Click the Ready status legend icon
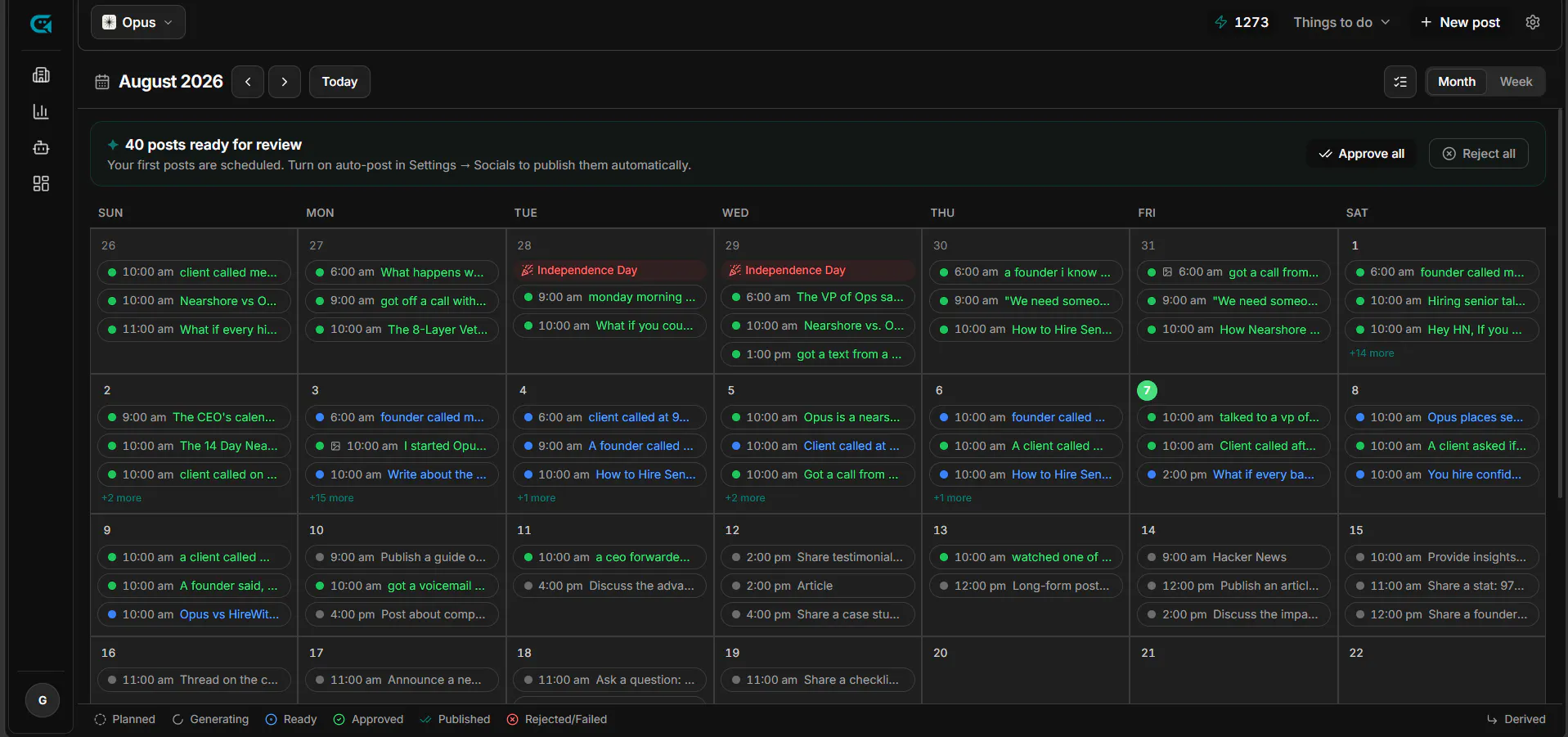This screenshot has width=1568, height=737. click(272, 720)
